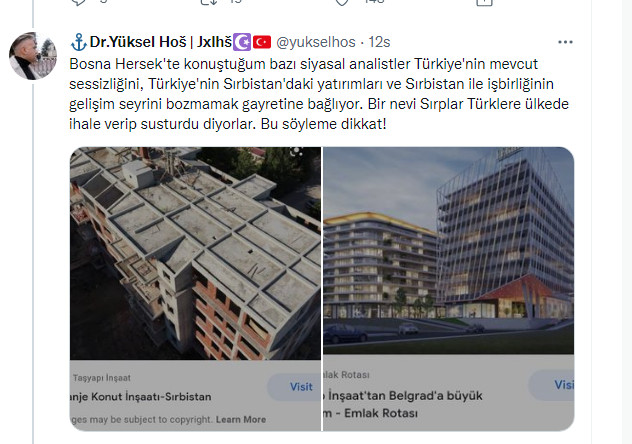The width and height of the screenshot is (632, 444).
Task: Open the @yukselhos handle link
Action: [316, 42]
